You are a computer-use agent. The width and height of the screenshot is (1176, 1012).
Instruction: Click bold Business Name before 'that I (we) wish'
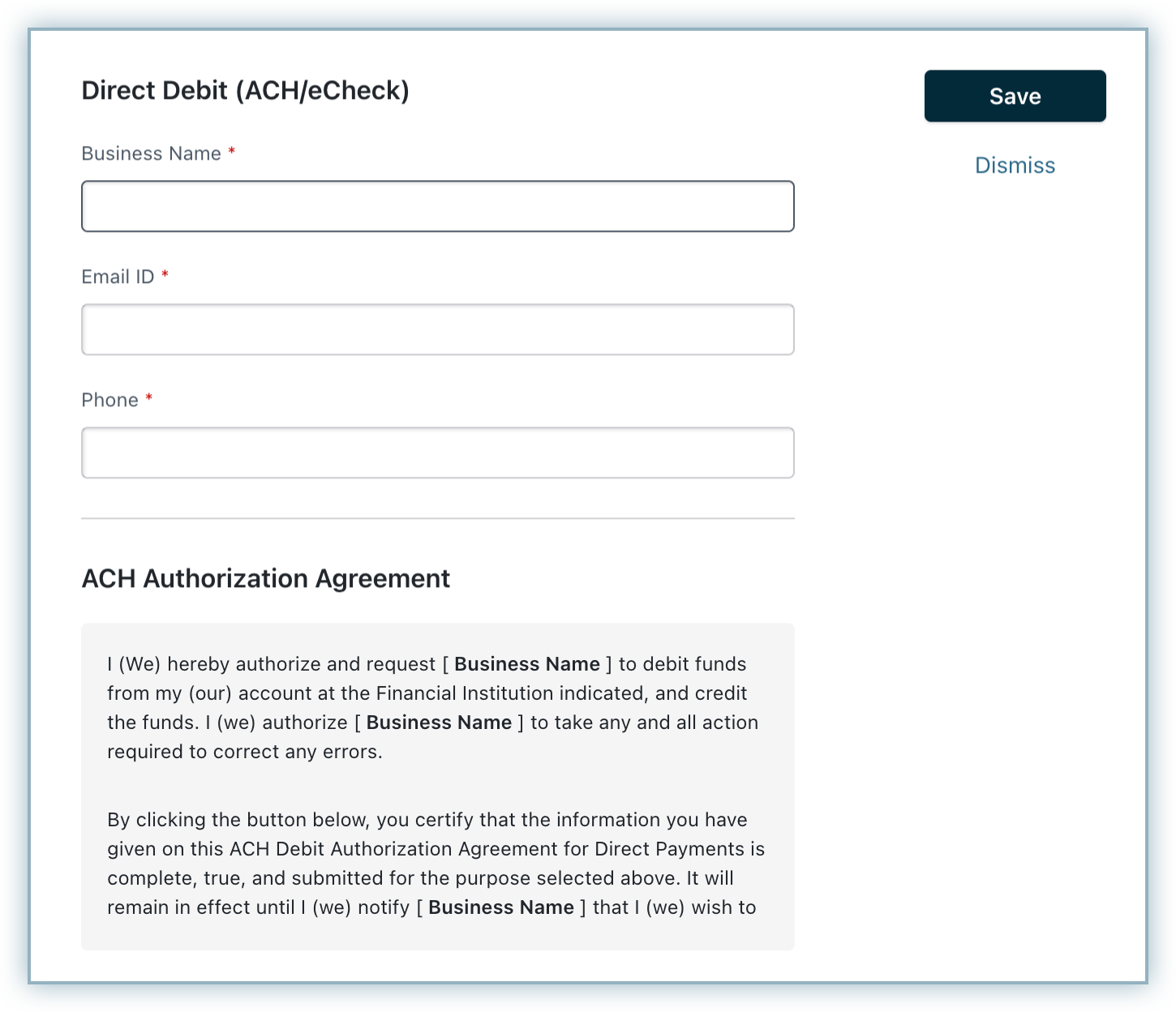(500, 907)
